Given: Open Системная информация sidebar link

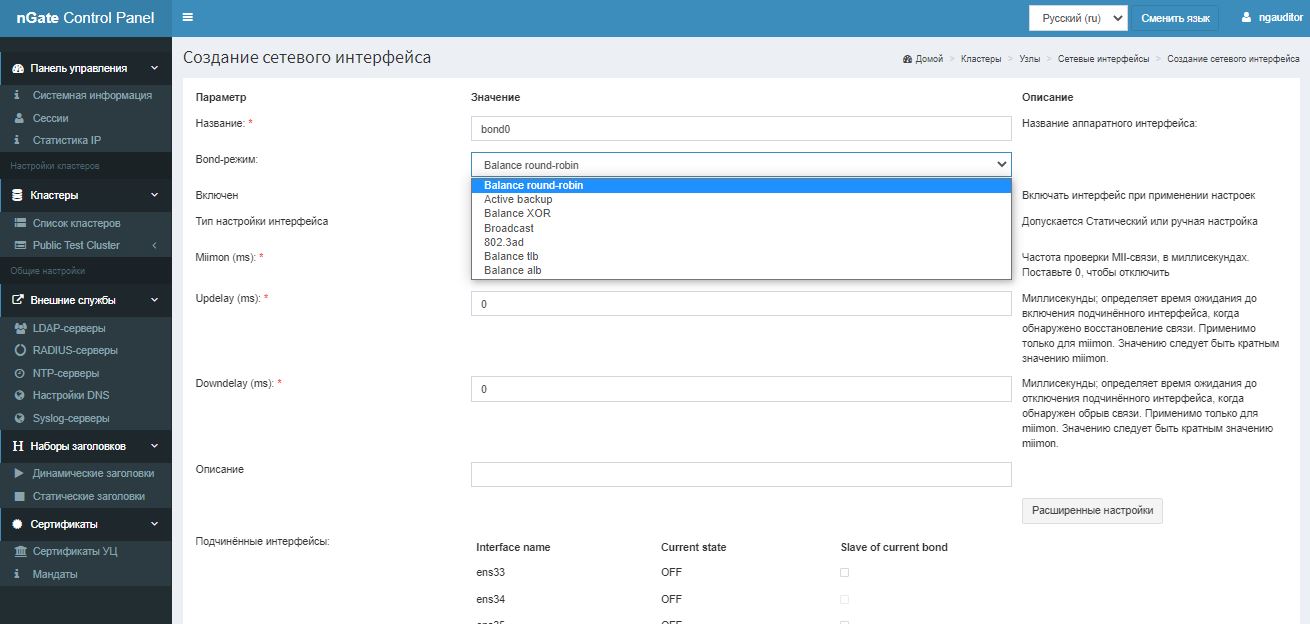Looking at the screenshot, I should 92,95.
